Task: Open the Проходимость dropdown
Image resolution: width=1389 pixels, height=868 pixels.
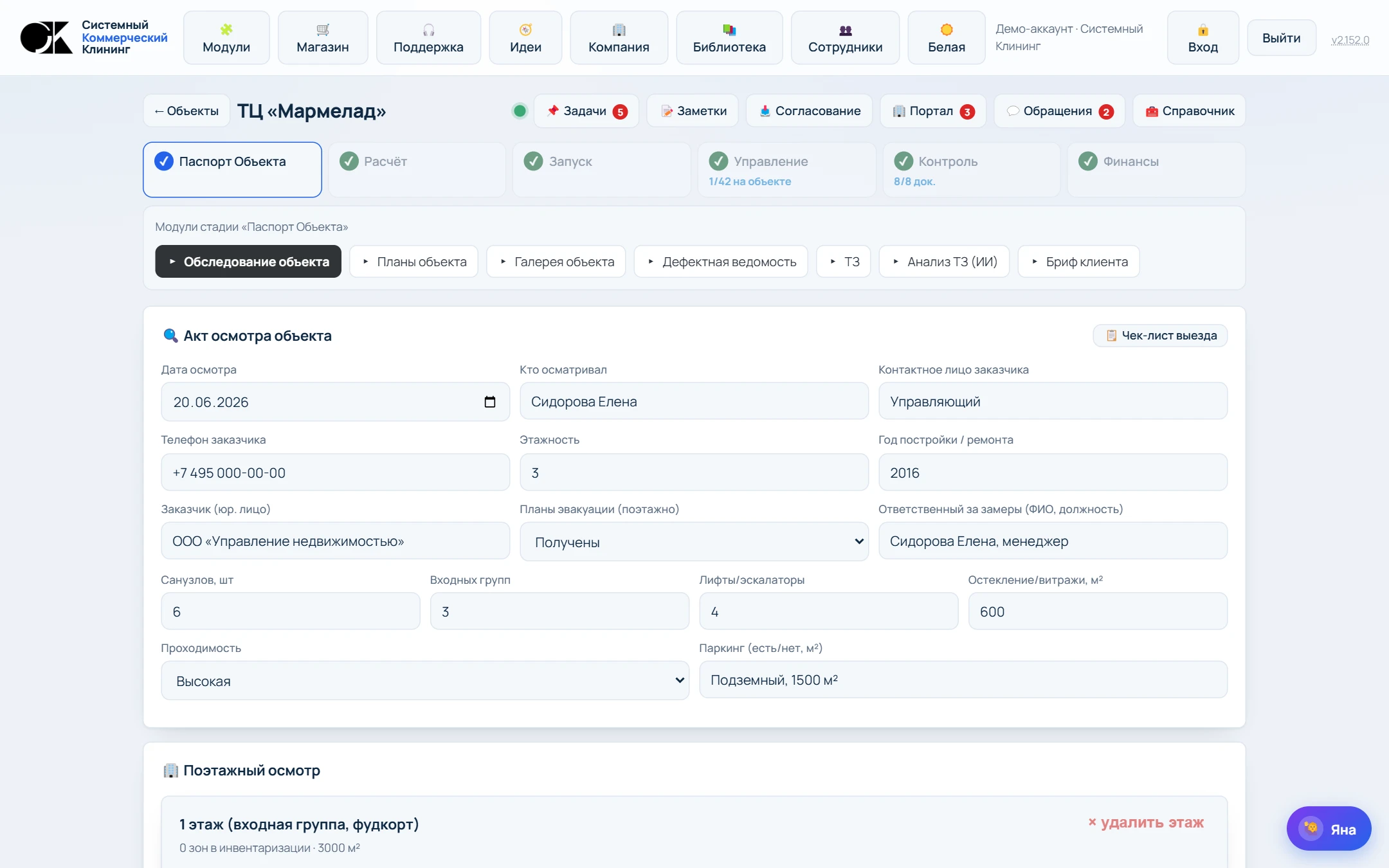Action: (x=425, y=680)
